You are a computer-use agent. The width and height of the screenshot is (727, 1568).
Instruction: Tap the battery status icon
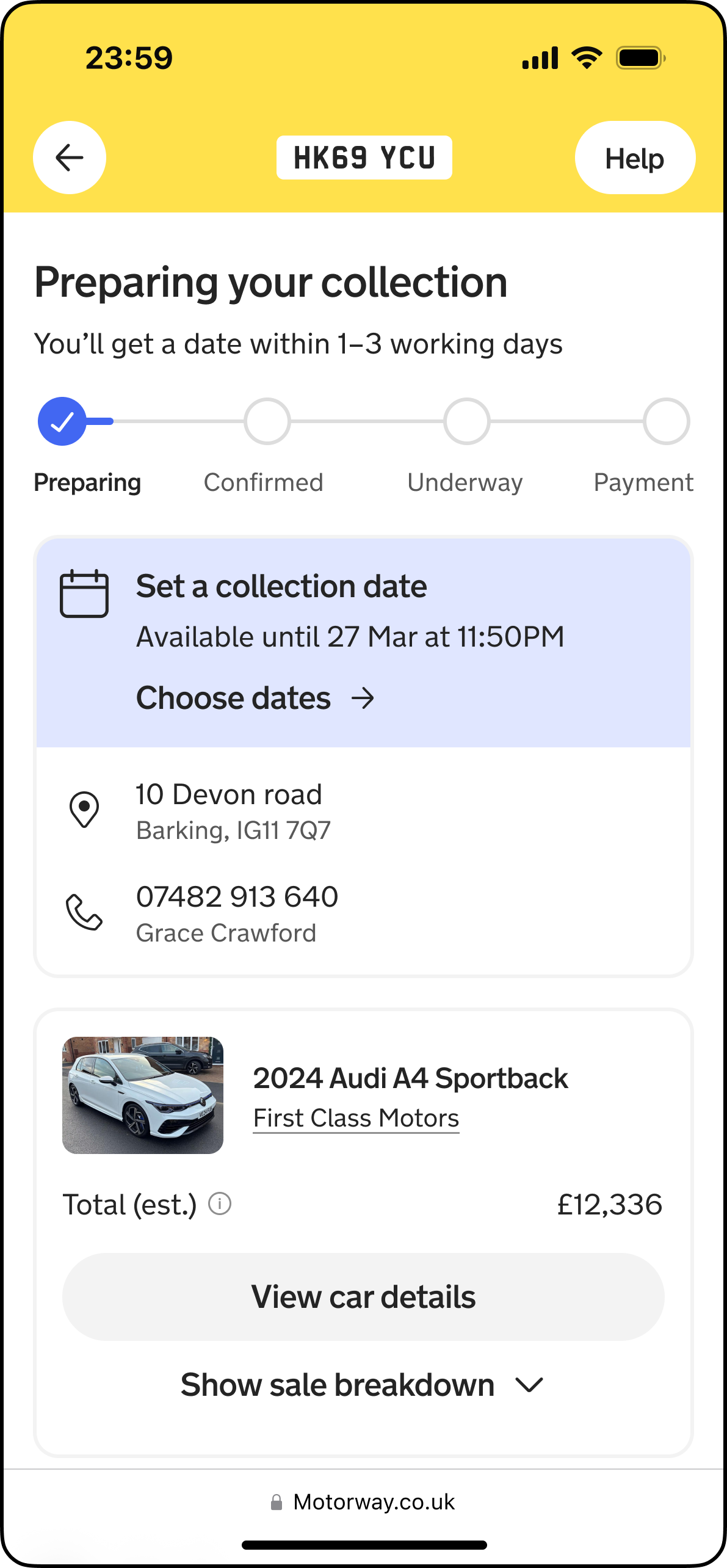pyautogui.click(x=640, y=59)
